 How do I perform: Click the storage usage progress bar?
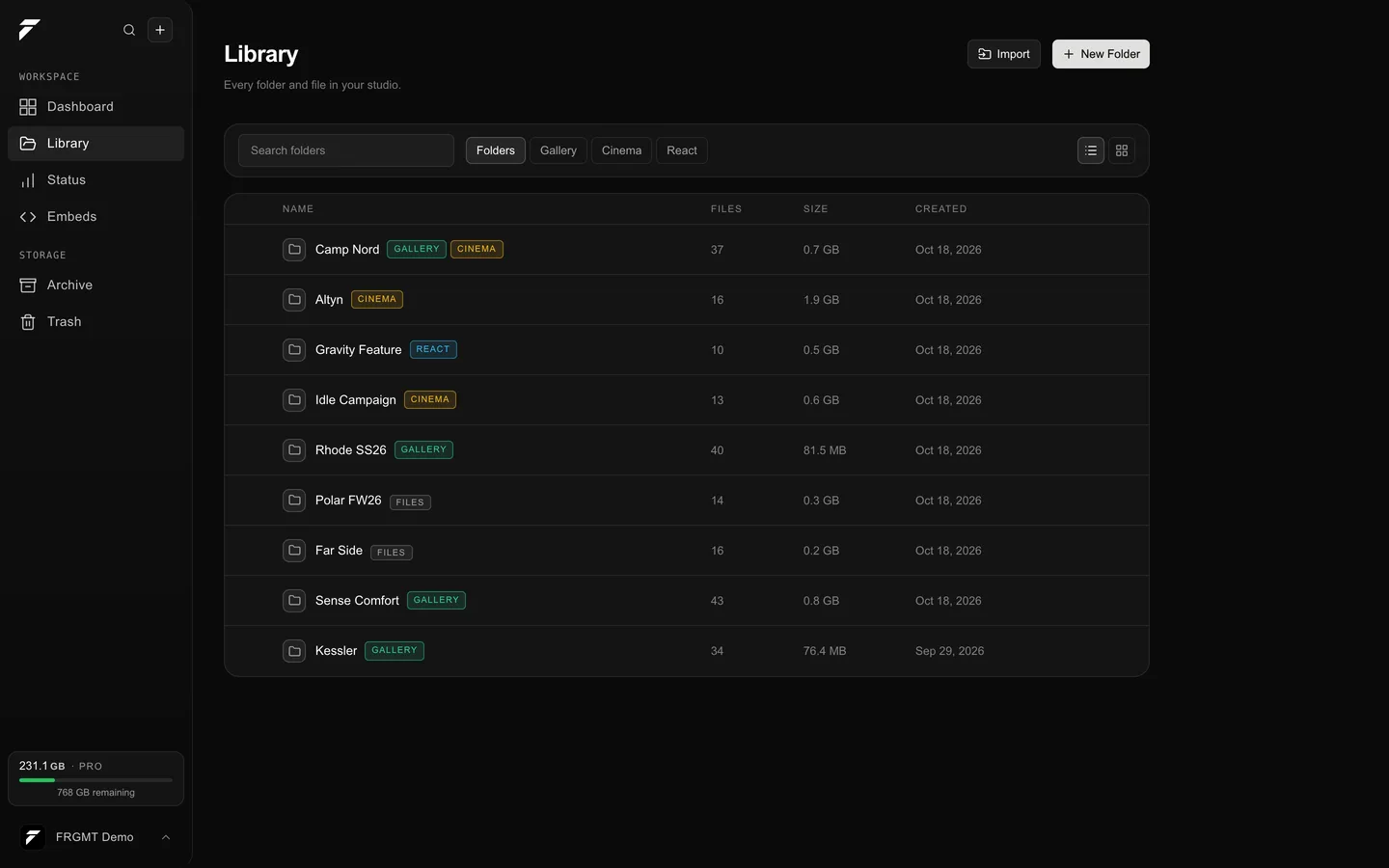pos(95,780)
